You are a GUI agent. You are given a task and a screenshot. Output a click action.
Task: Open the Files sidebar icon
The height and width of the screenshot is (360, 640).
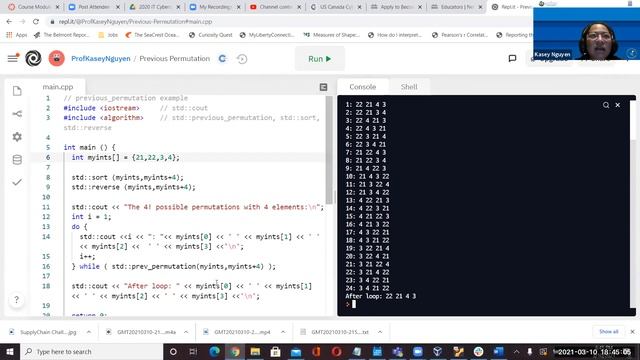[x=17, y=91]
